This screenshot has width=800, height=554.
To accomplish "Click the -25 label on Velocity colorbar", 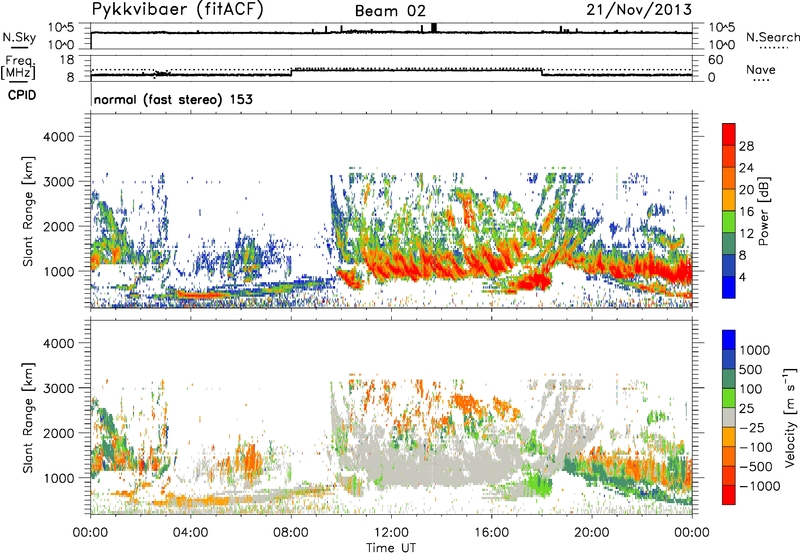I will coord(752,427).
